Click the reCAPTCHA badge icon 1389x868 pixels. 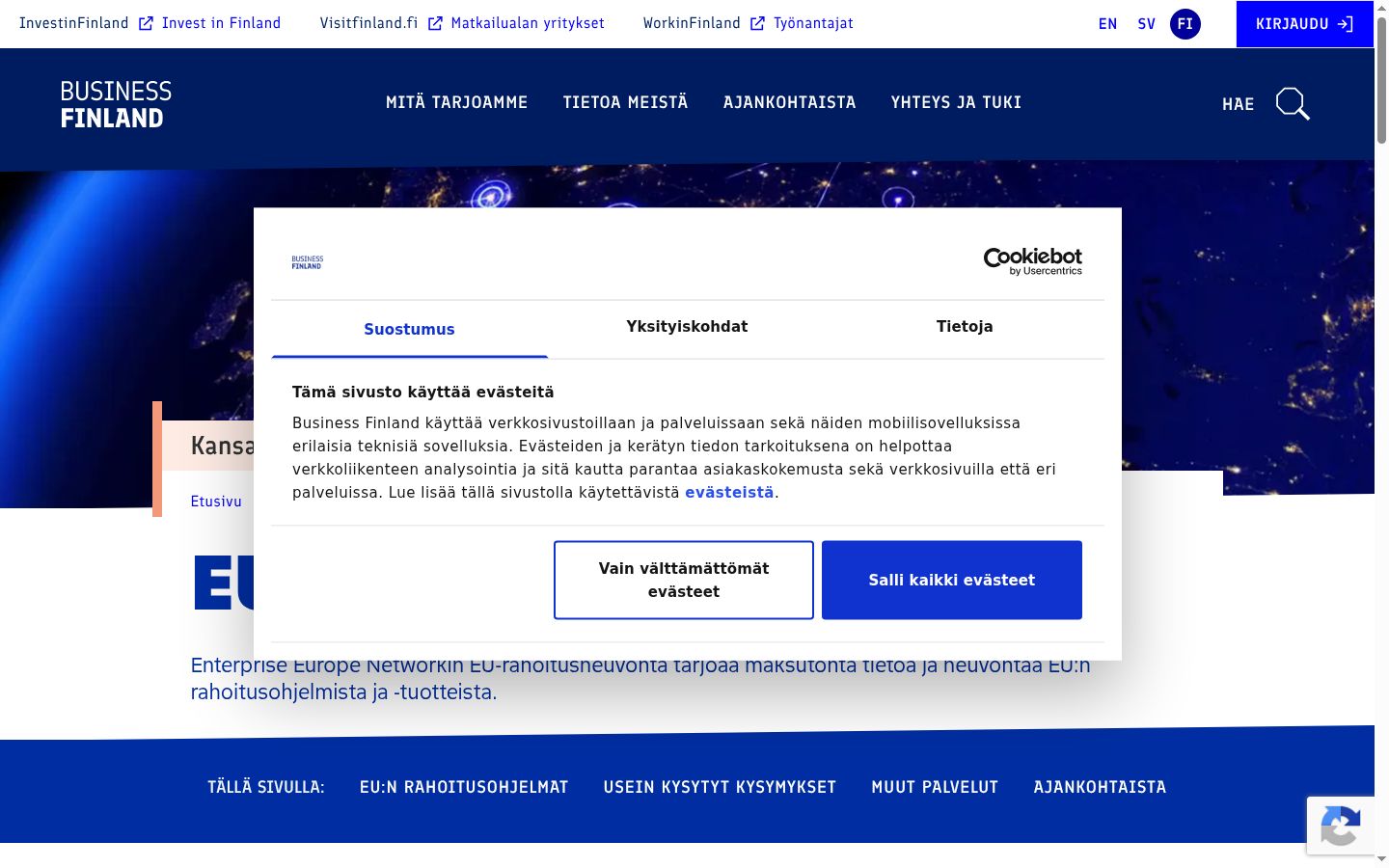(1340, 826)
